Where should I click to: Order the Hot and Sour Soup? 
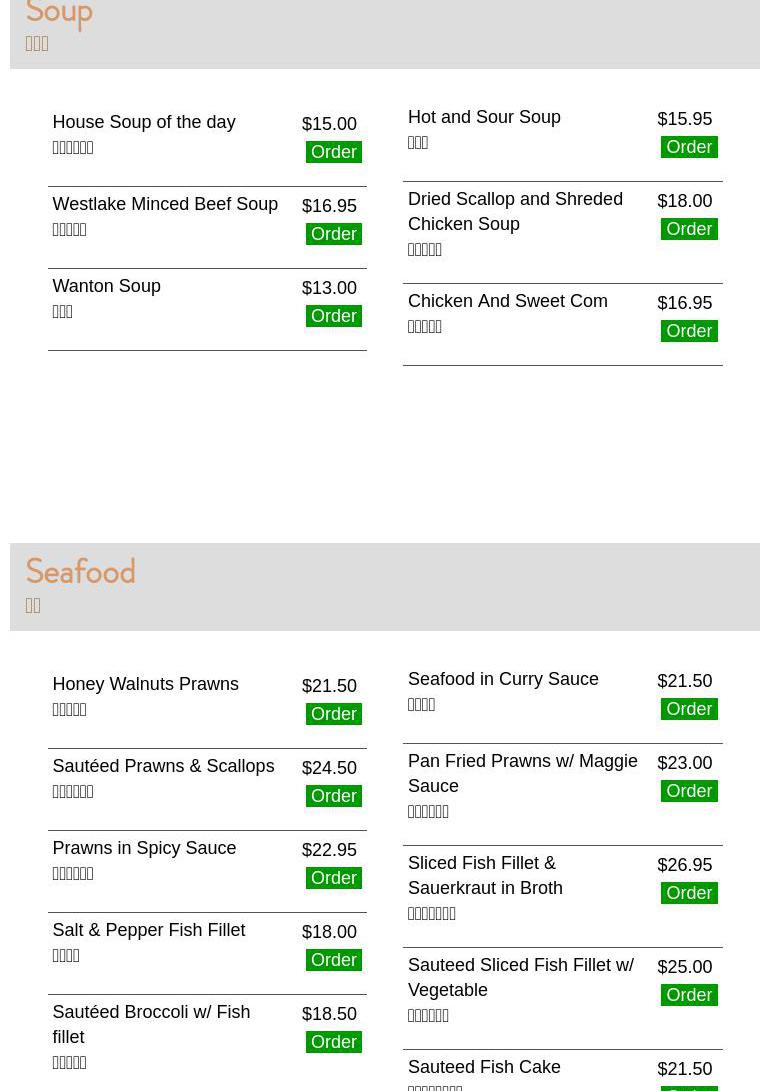pyautogui.click(x=689, y=147)
